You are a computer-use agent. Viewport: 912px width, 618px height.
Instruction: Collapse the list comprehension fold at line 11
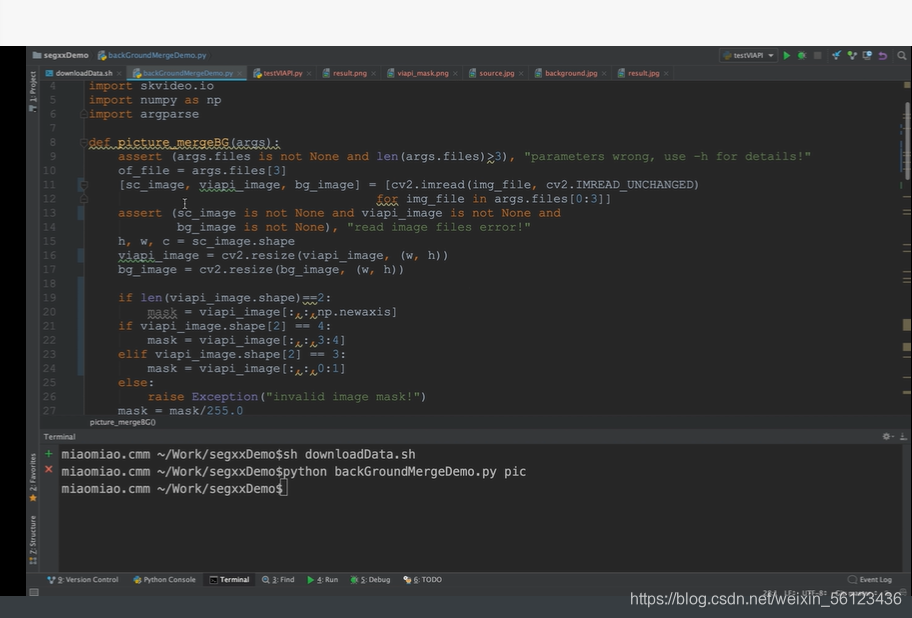(83, 185)
